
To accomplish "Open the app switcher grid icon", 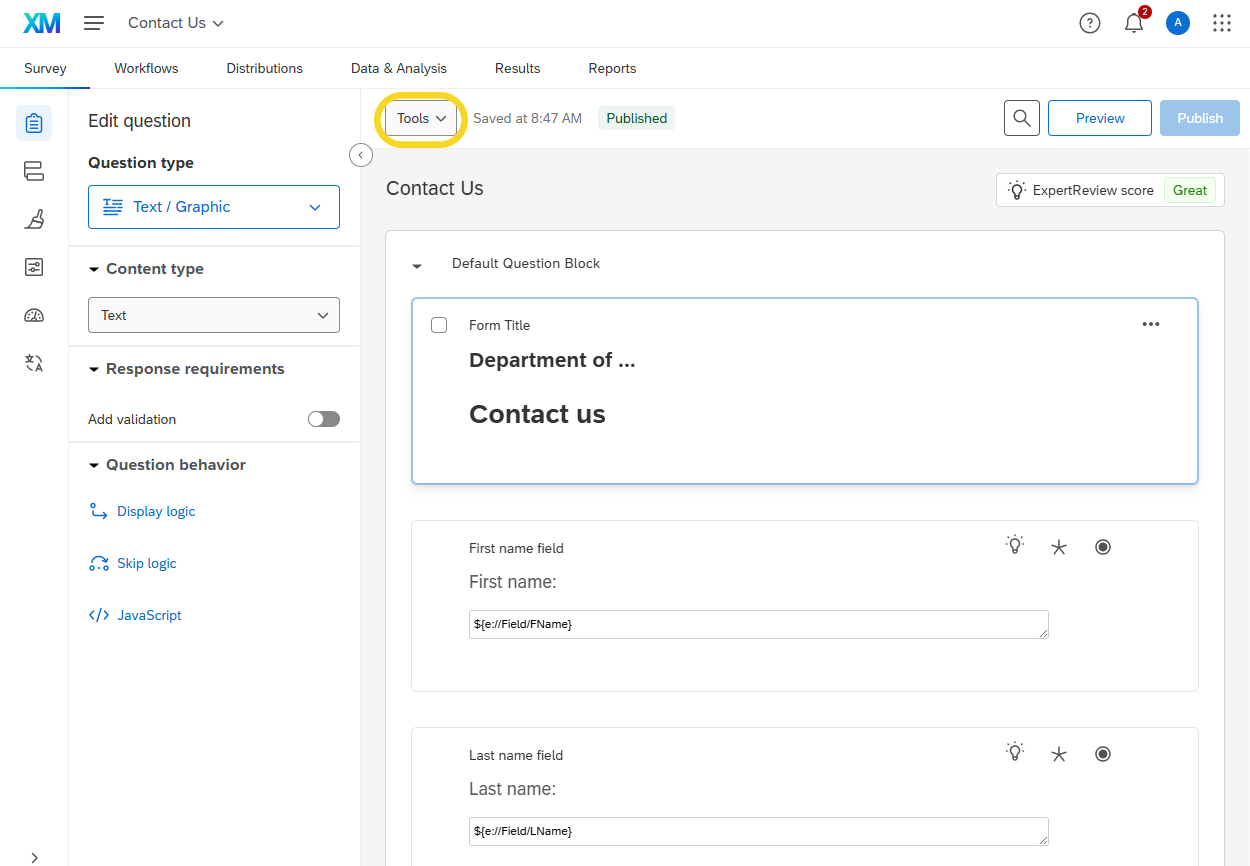I will pos(1221,23).
